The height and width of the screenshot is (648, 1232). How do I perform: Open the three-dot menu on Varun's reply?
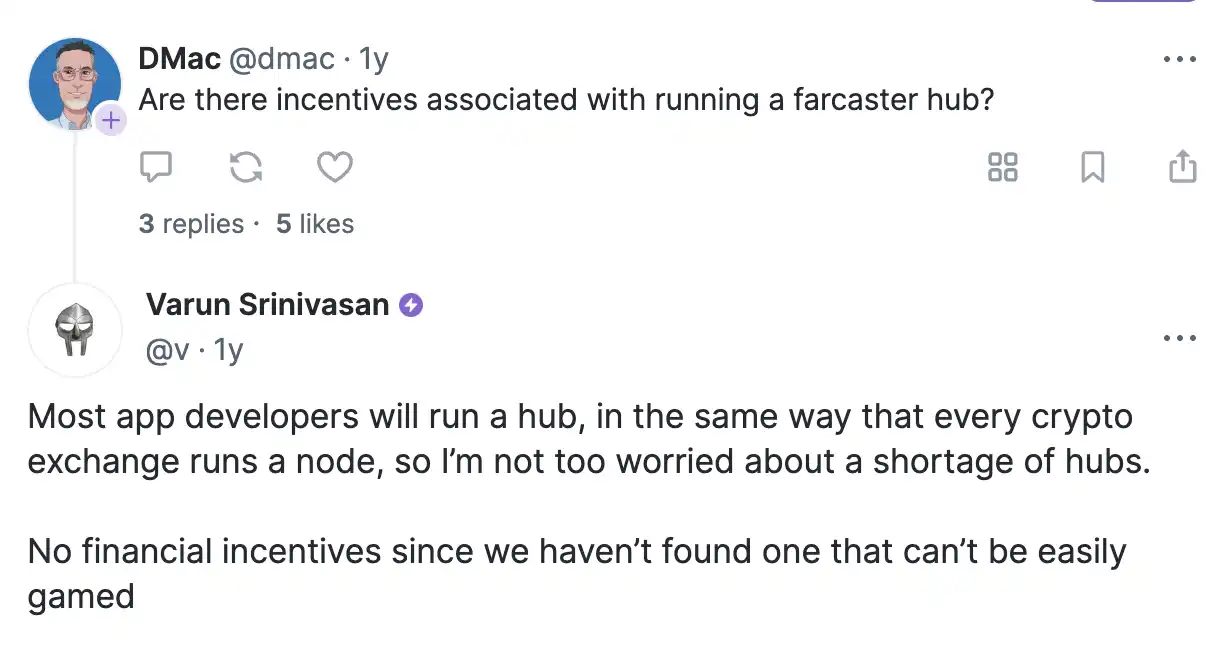tap(1180, 339)
